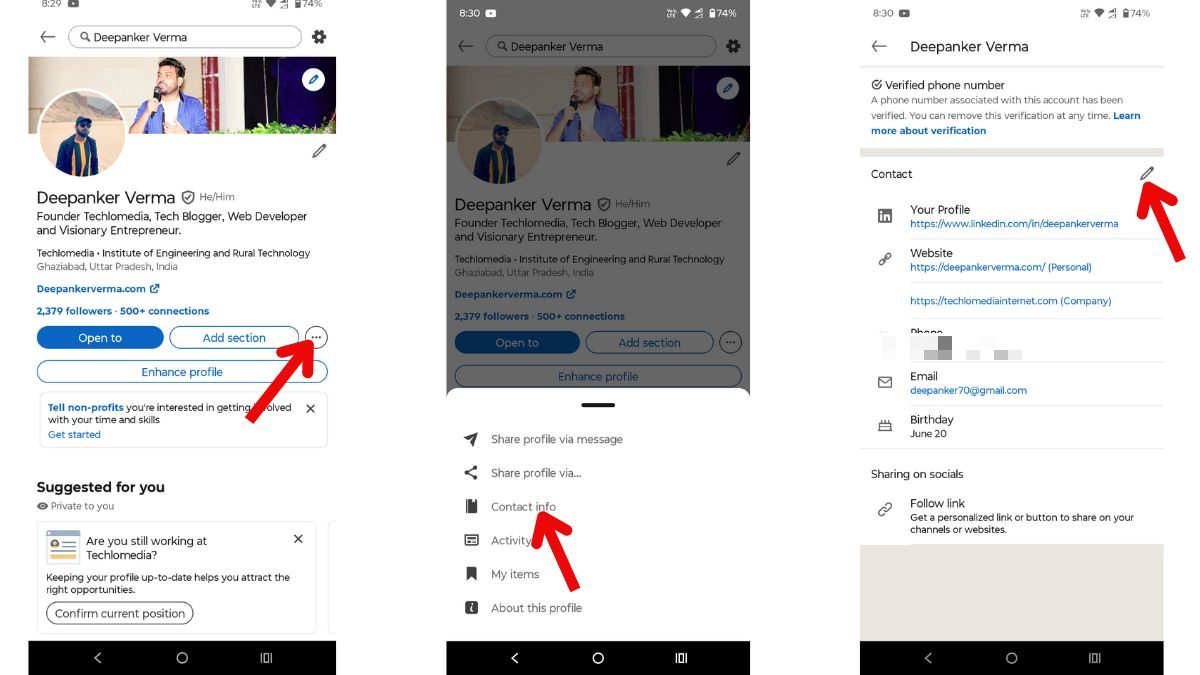This screenshot has height=675, width=1200.
Task: Confirm current position at Techlomedia
Action: pos(120,613)
